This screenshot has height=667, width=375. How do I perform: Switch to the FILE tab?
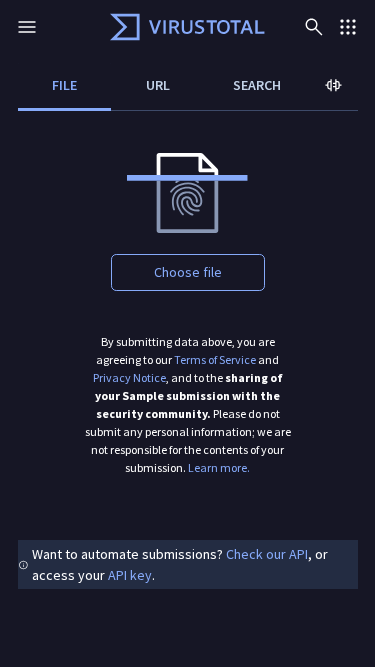[x=65, y=86]
